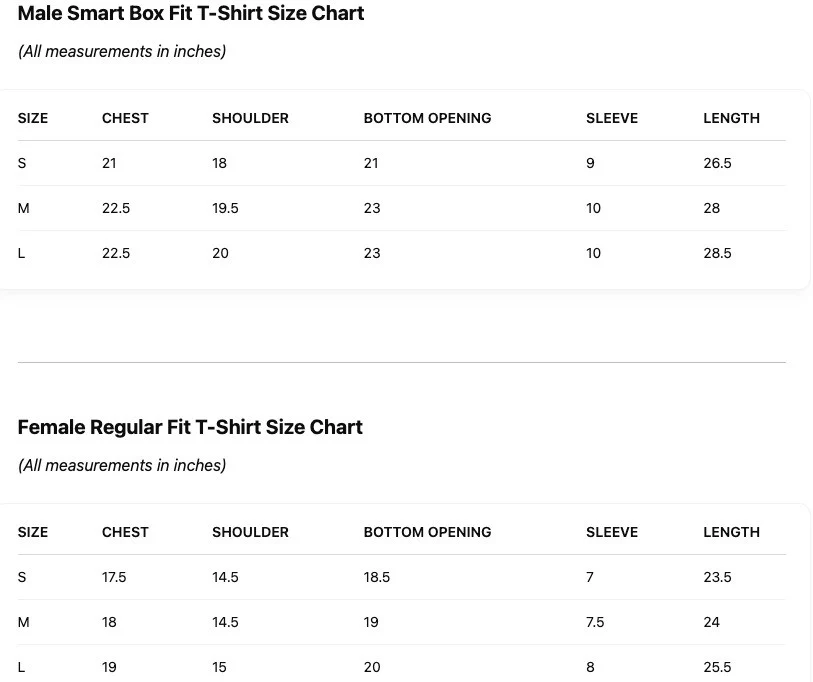The width and height of the screenshot is (813, 682).
Task: Select the Male size S sleeve value 9
Action: tap(590, 163)
